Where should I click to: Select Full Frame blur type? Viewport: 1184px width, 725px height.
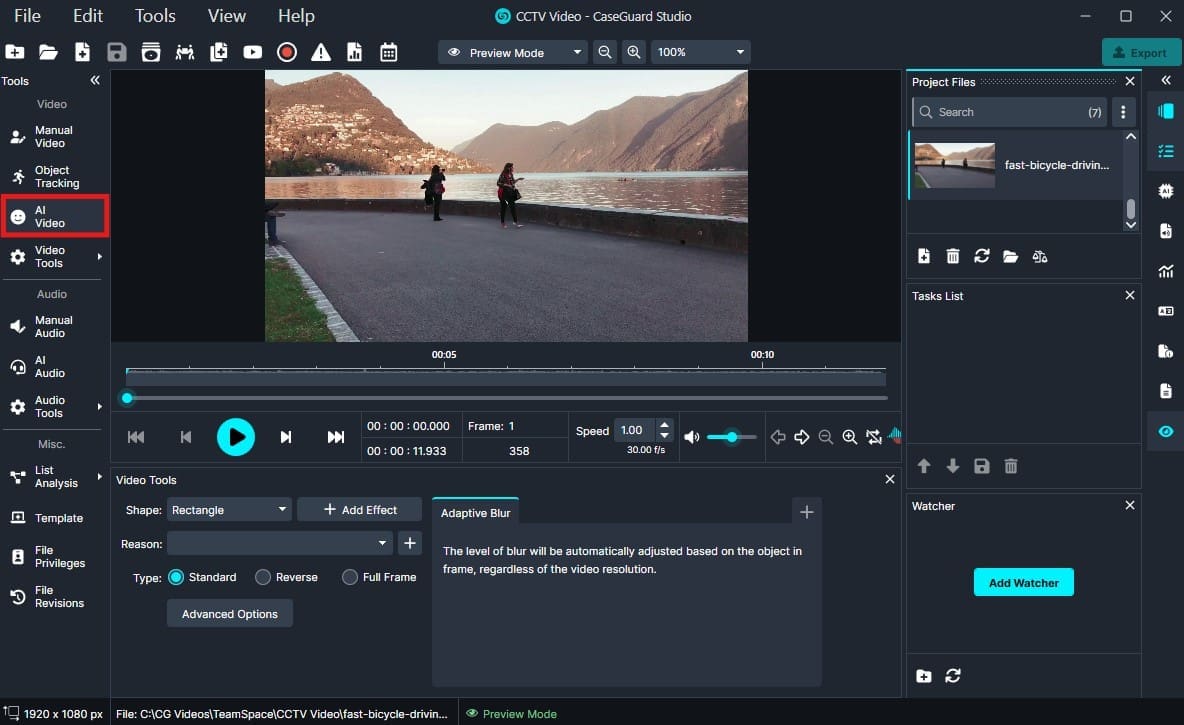(350, 577)
